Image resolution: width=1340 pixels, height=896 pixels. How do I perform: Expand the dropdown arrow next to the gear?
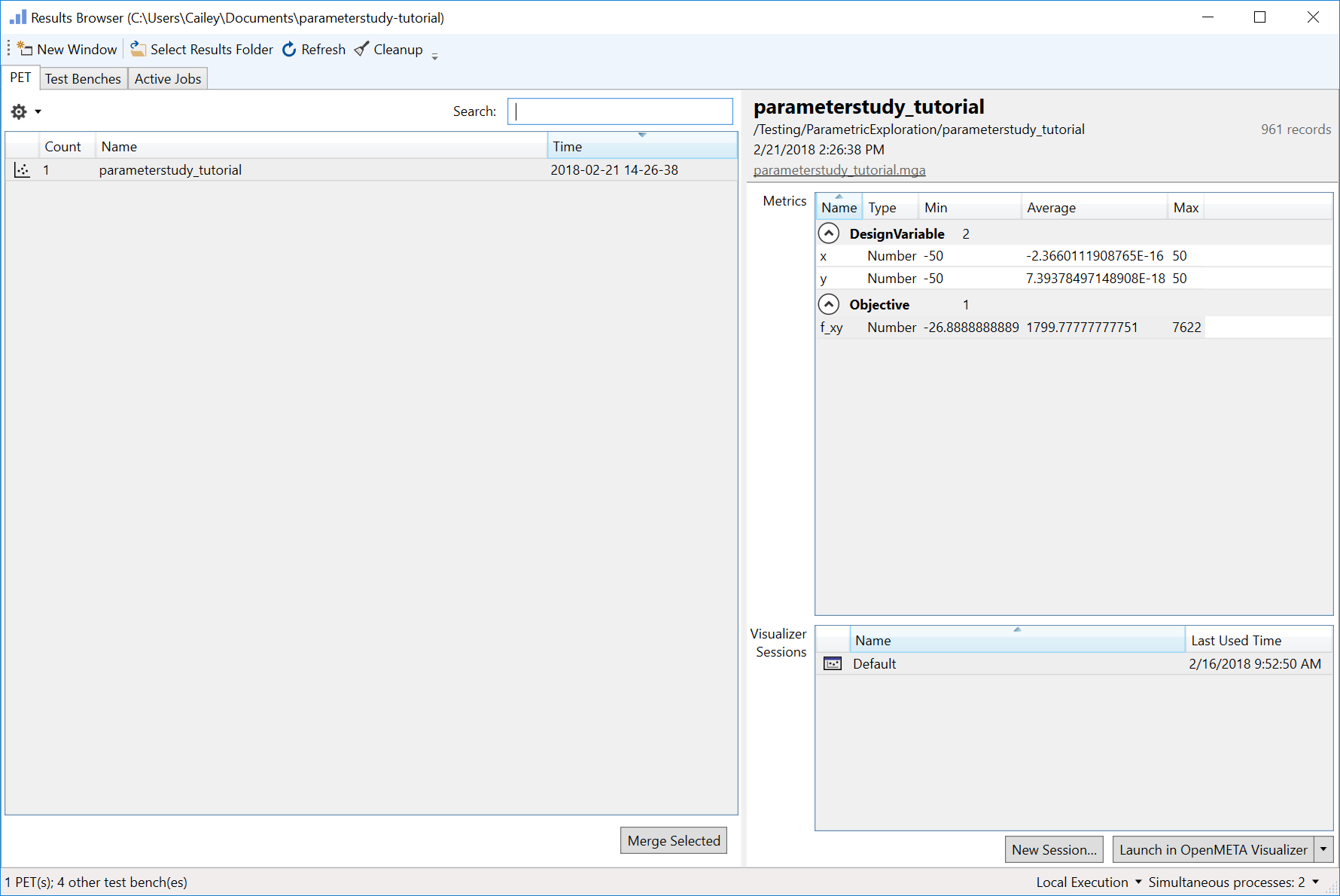click(x=38, y=112)
